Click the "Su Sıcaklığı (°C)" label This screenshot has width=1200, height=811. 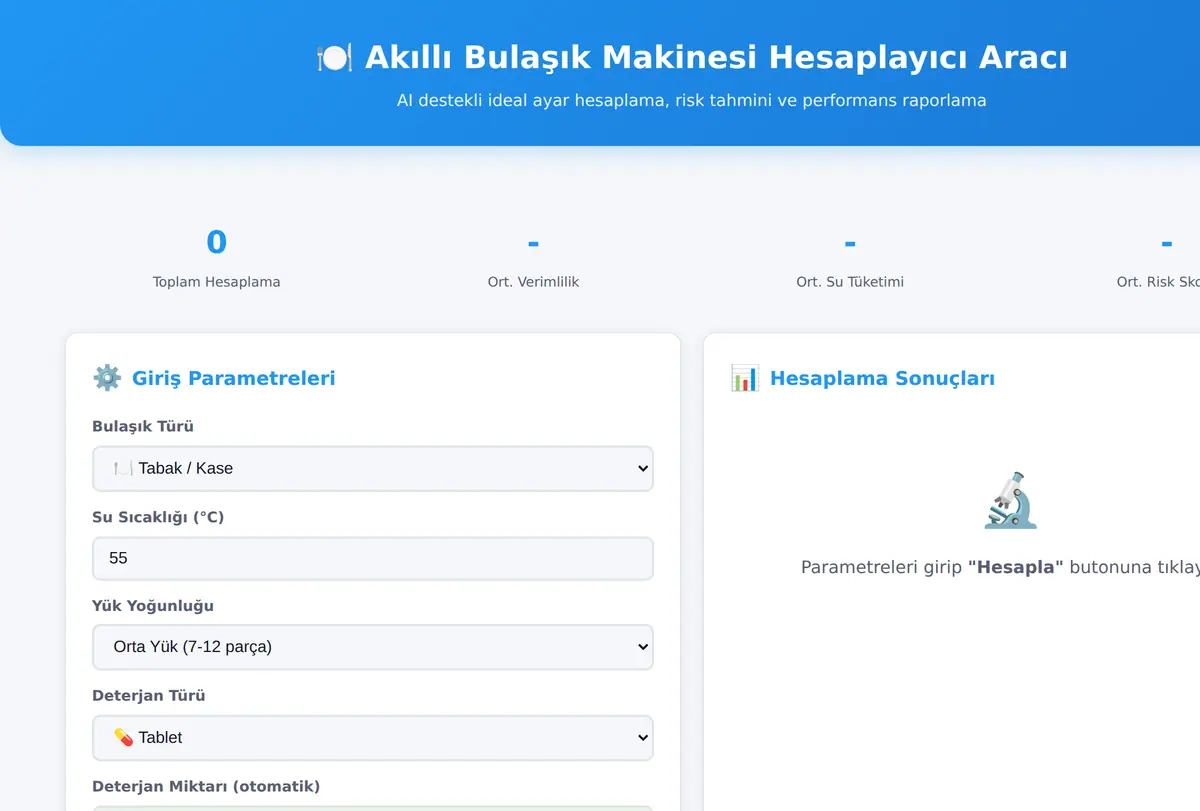[158, 517]
